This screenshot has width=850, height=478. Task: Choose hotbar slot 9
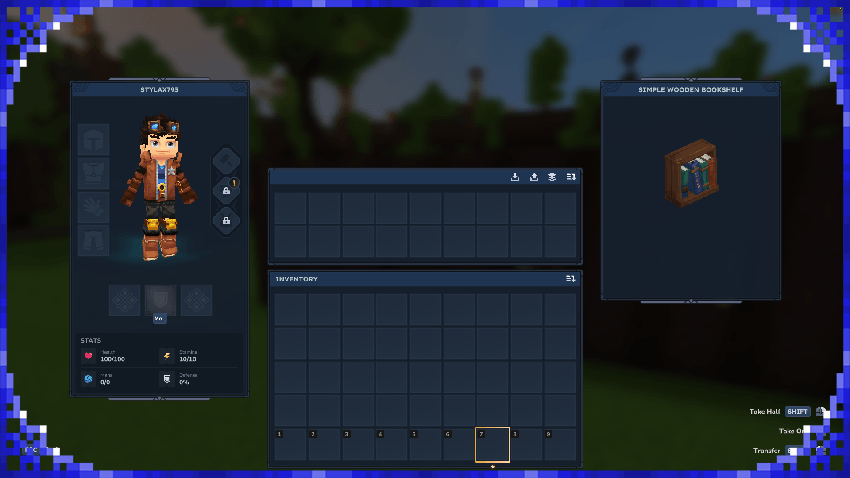click(559, 445)
